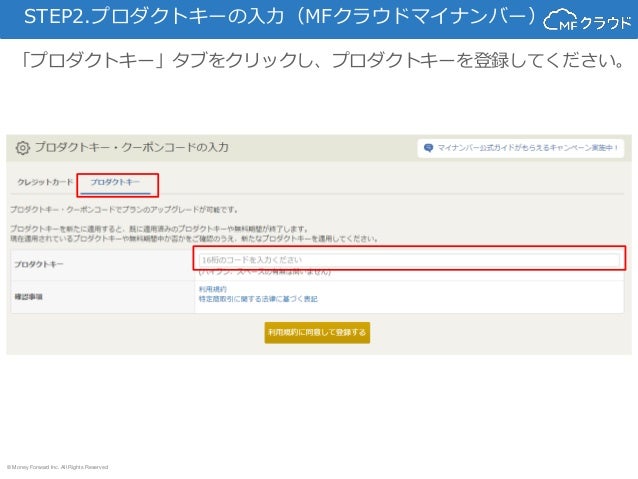Click the text about プランのアップグレードが可能です
The height and width of the screenshot is (479, 638).
[x=124, y=210]
